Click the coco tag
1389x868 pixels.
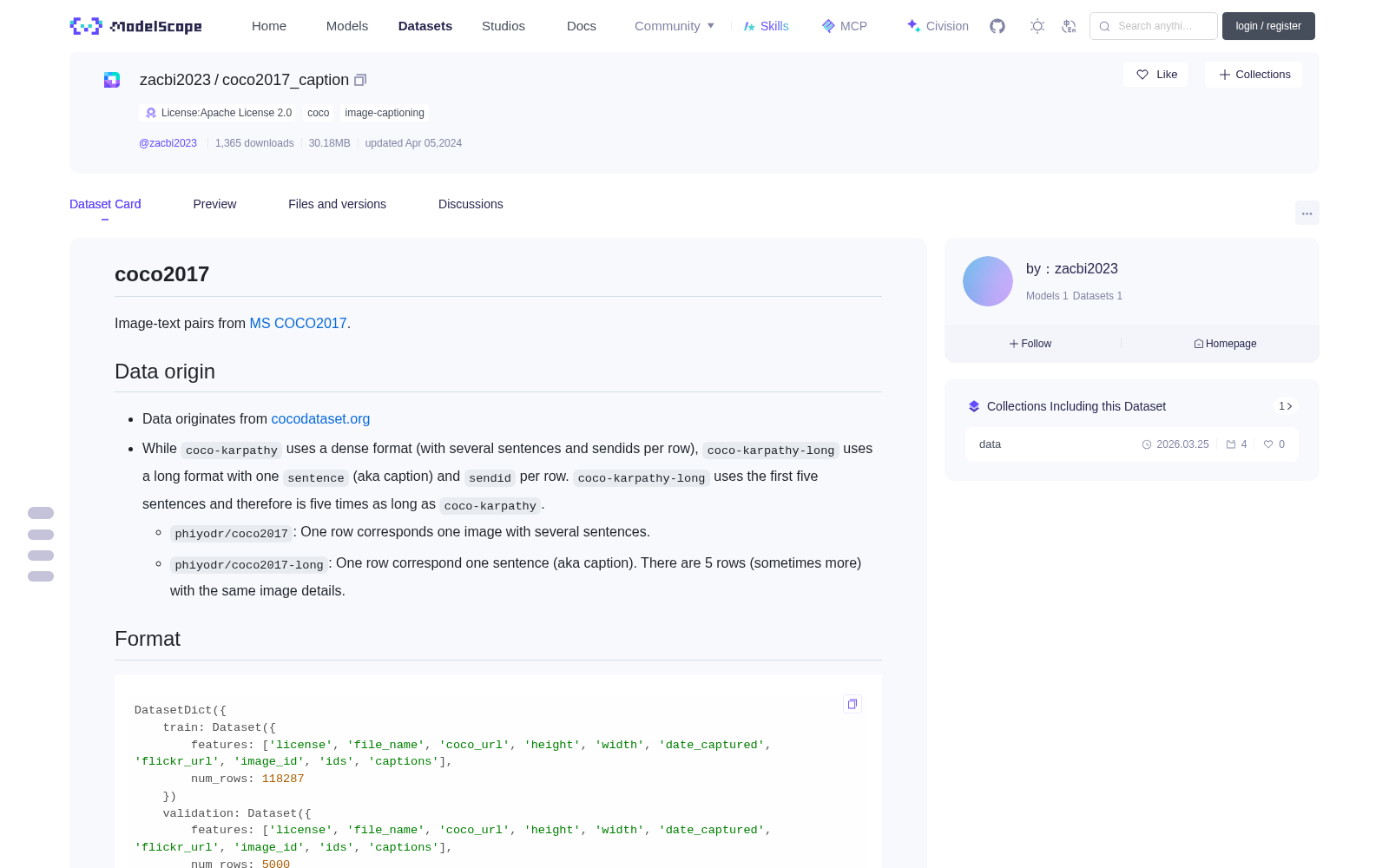click(319, 113)
